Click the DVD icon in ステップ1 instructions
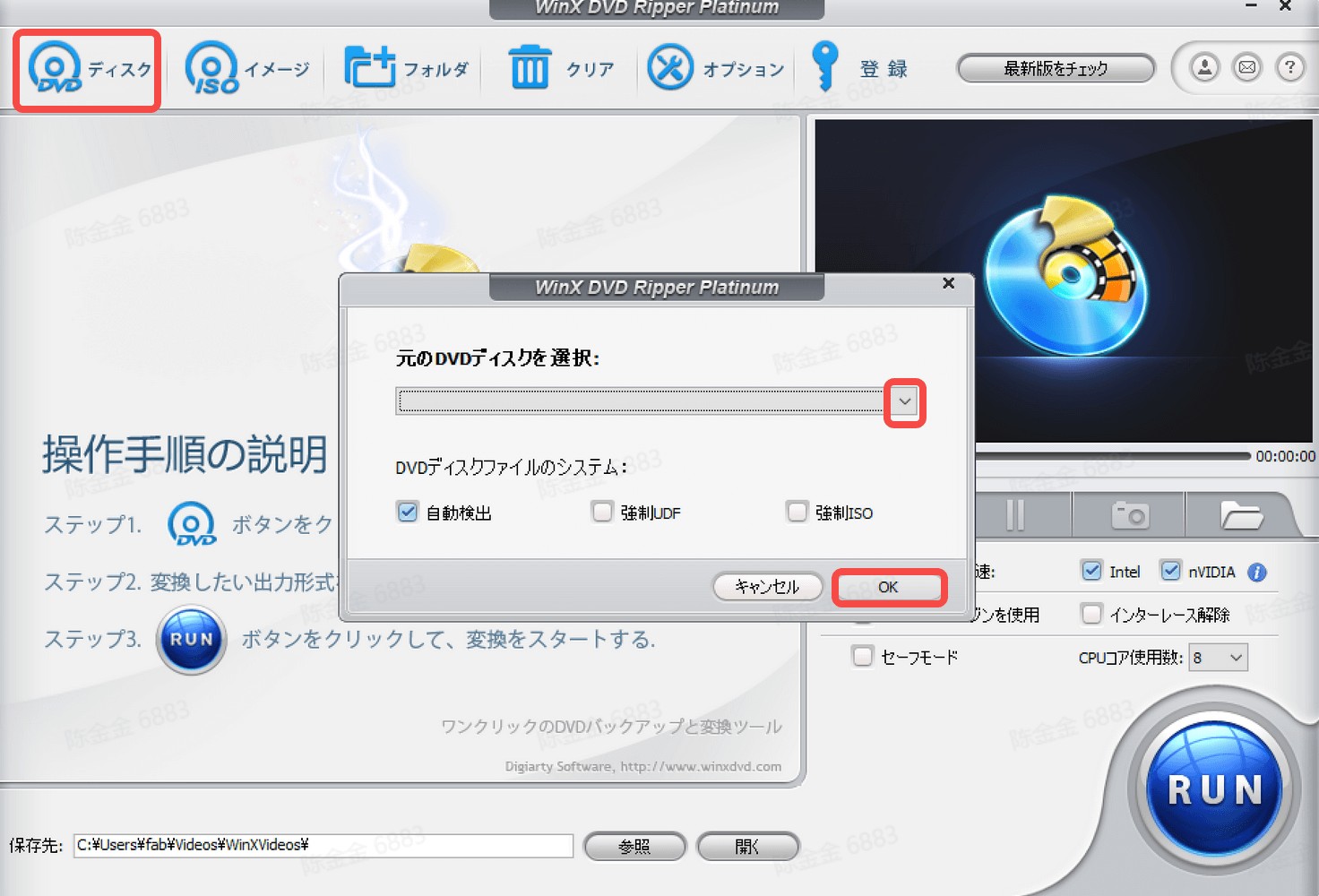 192,524
